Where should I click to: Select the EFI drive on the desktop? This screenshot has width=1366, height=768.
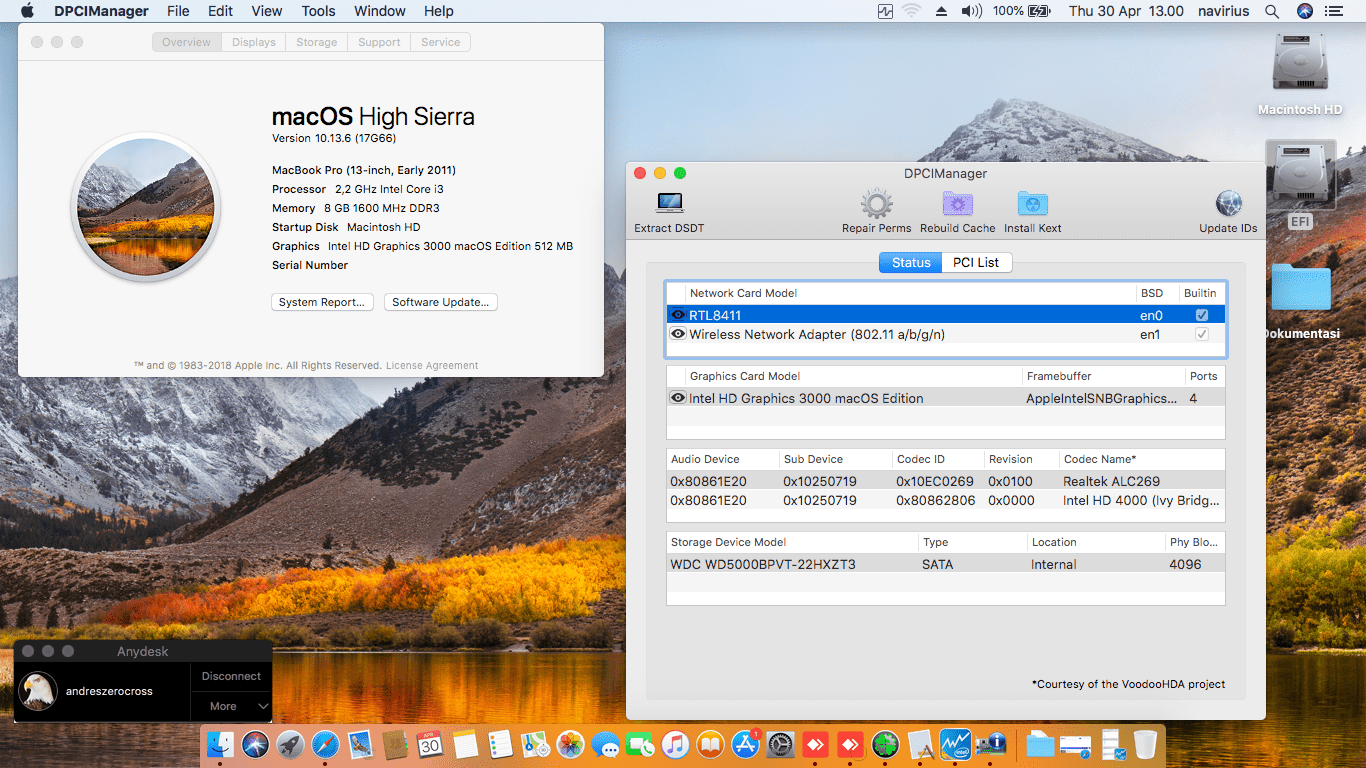pyautogui.click(x=1300, y=176)
